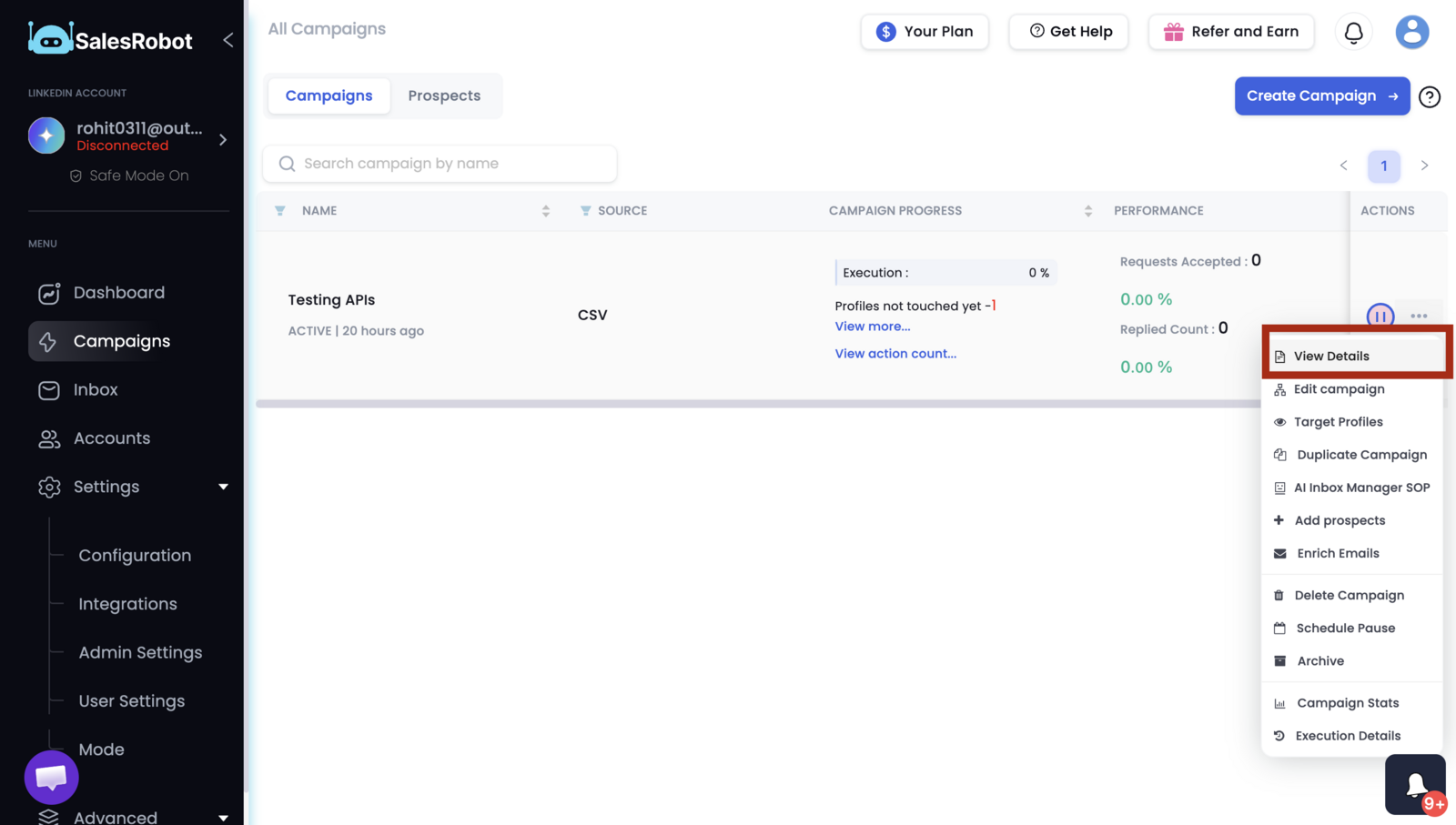The image size is (1456, 825).
Task: Expand the Advanced menu section
Action: click(x=223, y=817)
